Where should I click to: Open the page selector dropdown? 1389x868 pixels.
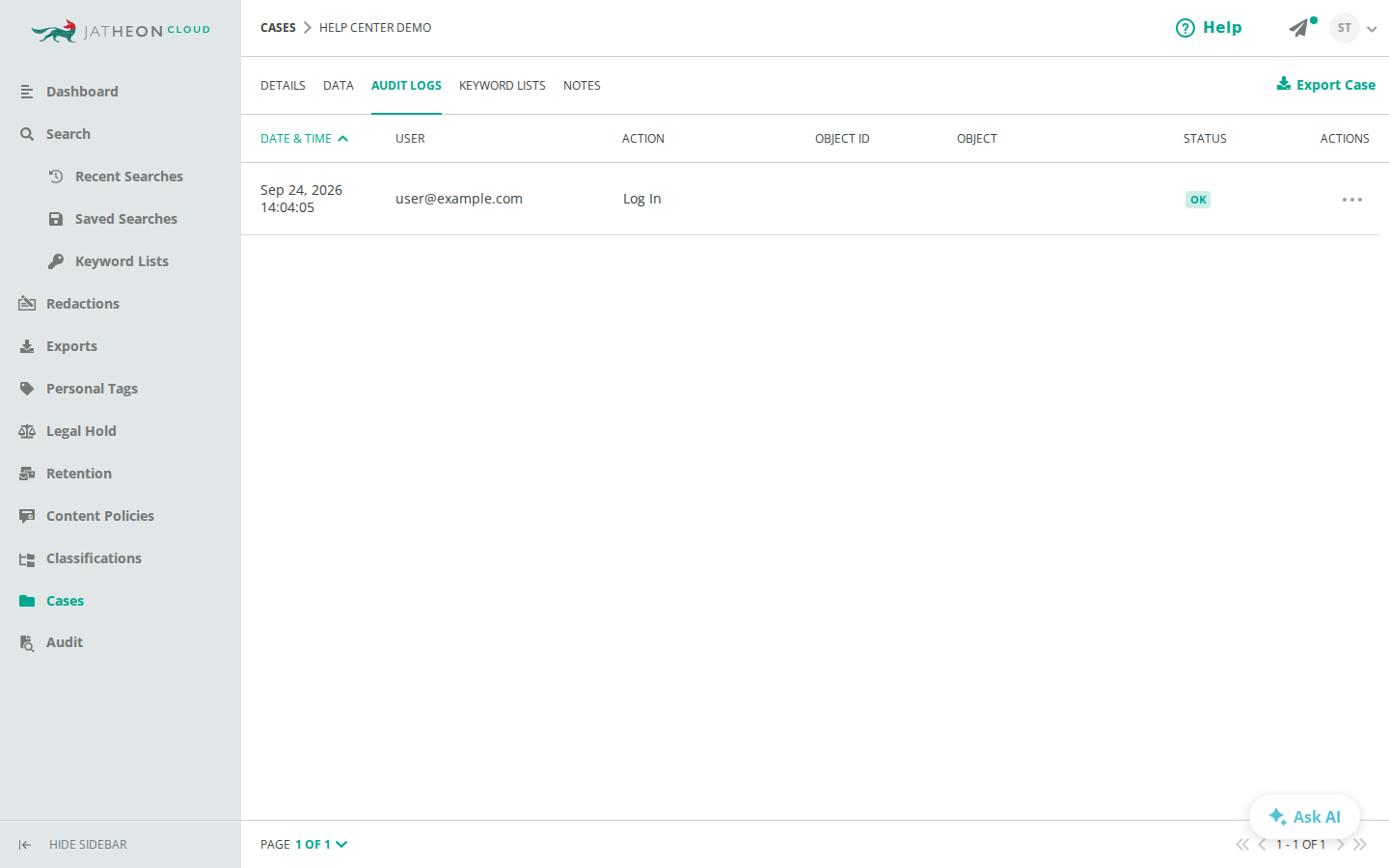(x=321, y=844)
